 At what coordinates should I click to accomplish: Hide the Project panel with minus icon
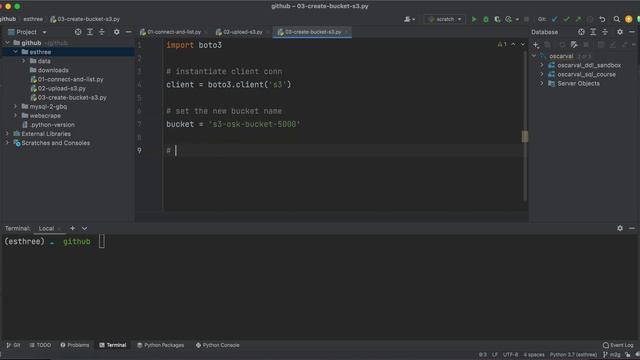[x=128, y=32]
